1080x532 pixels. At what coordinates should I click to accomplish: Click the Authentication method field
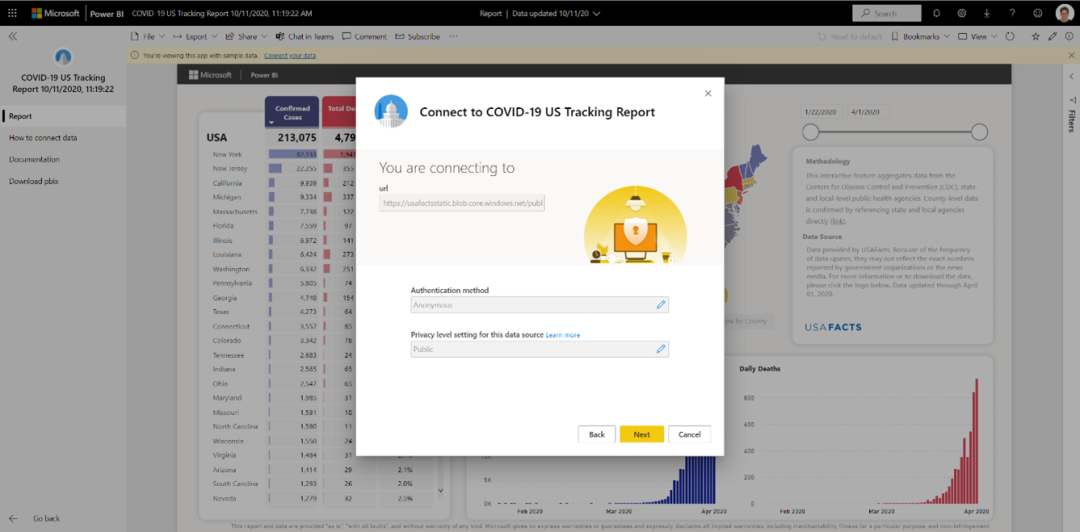coord(539,305)
